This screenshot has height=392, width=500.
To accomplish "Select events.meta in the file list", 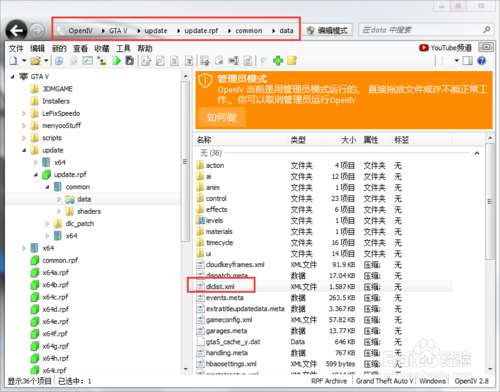I will [x=225, y=298].
